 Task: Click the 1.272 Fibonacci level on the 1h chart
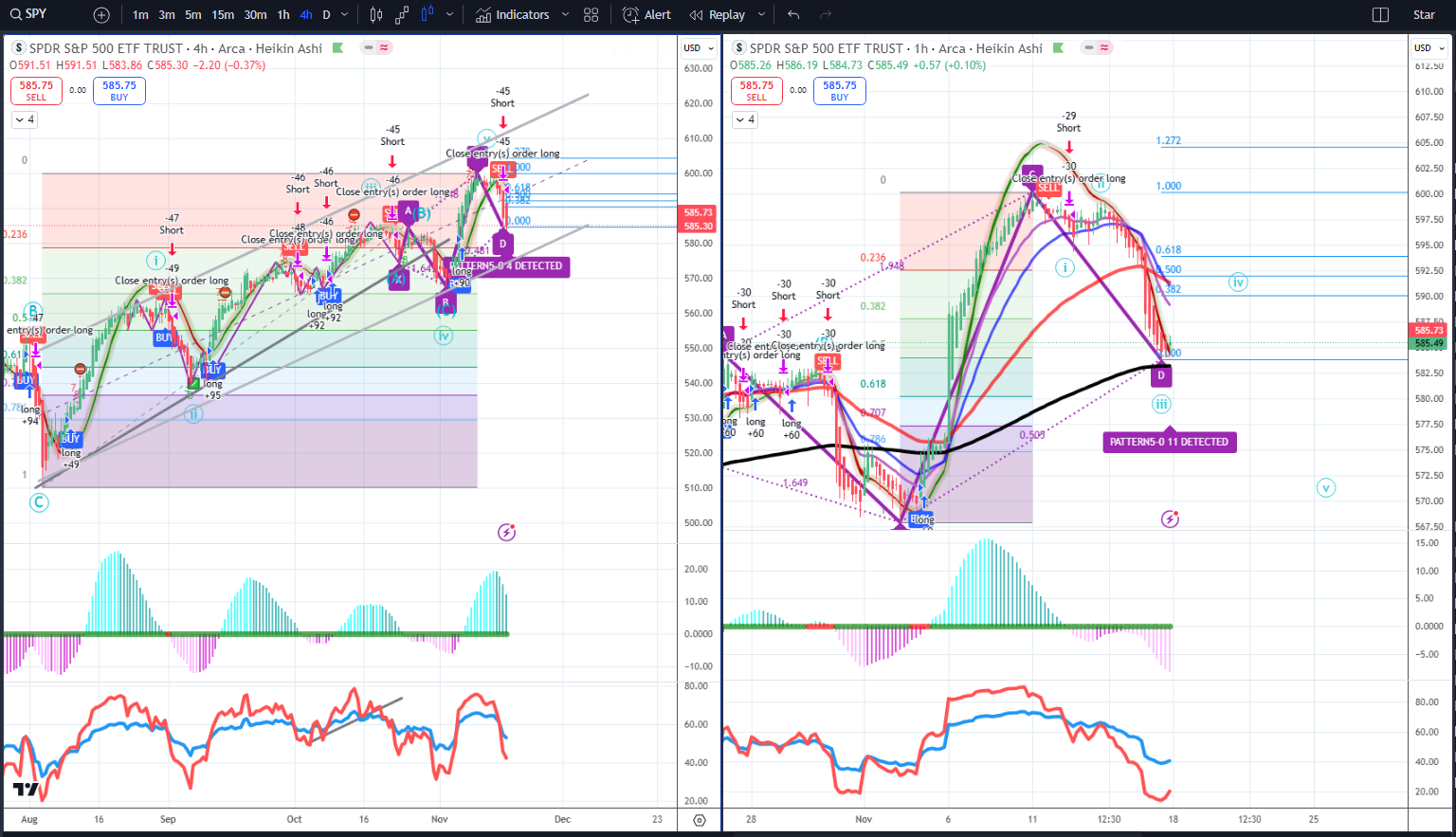click(x=1169, y=140)
